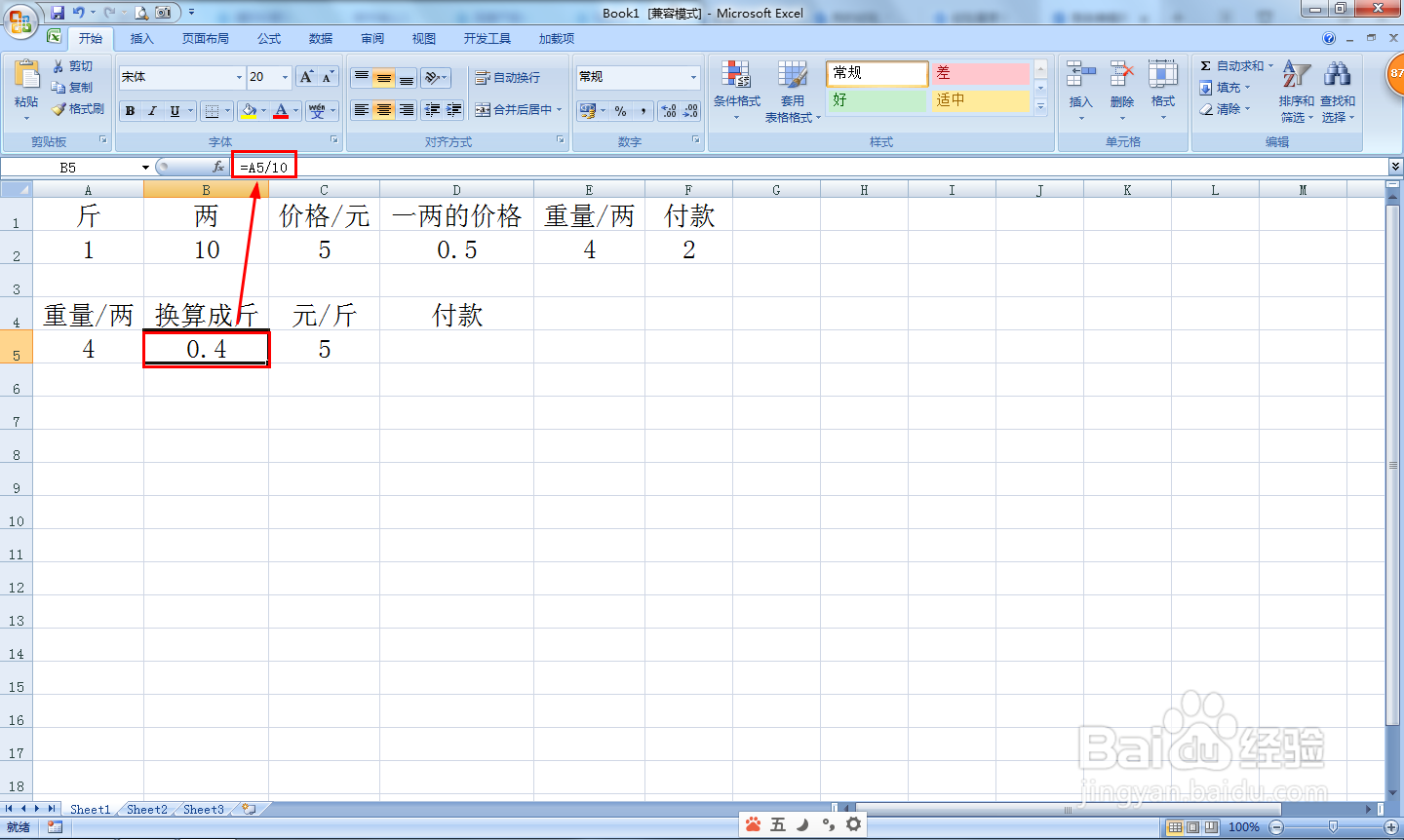1404x840 pixels.
Task: Open Sort & Filter (排序和筛选) in Editing group
Action: tap(1297, 88)
